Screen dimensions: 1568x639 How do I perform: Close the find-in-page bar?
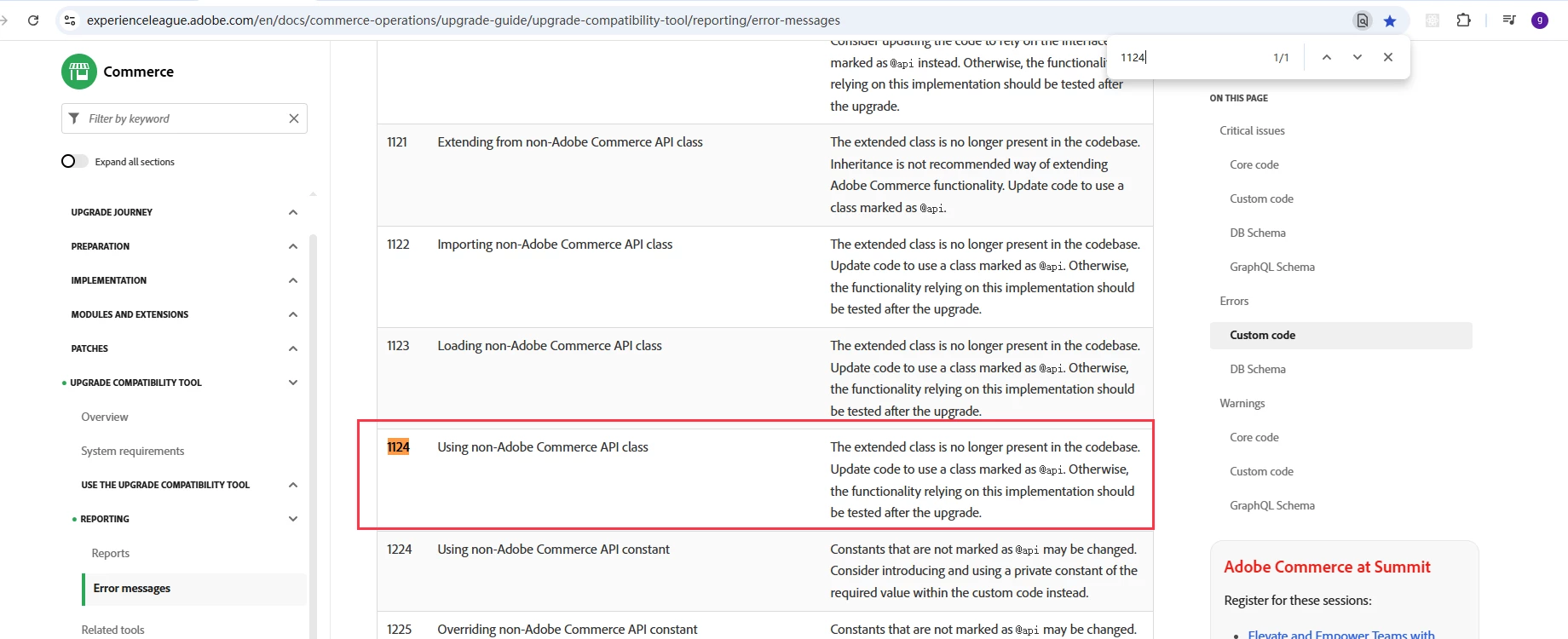(1388, 57)
